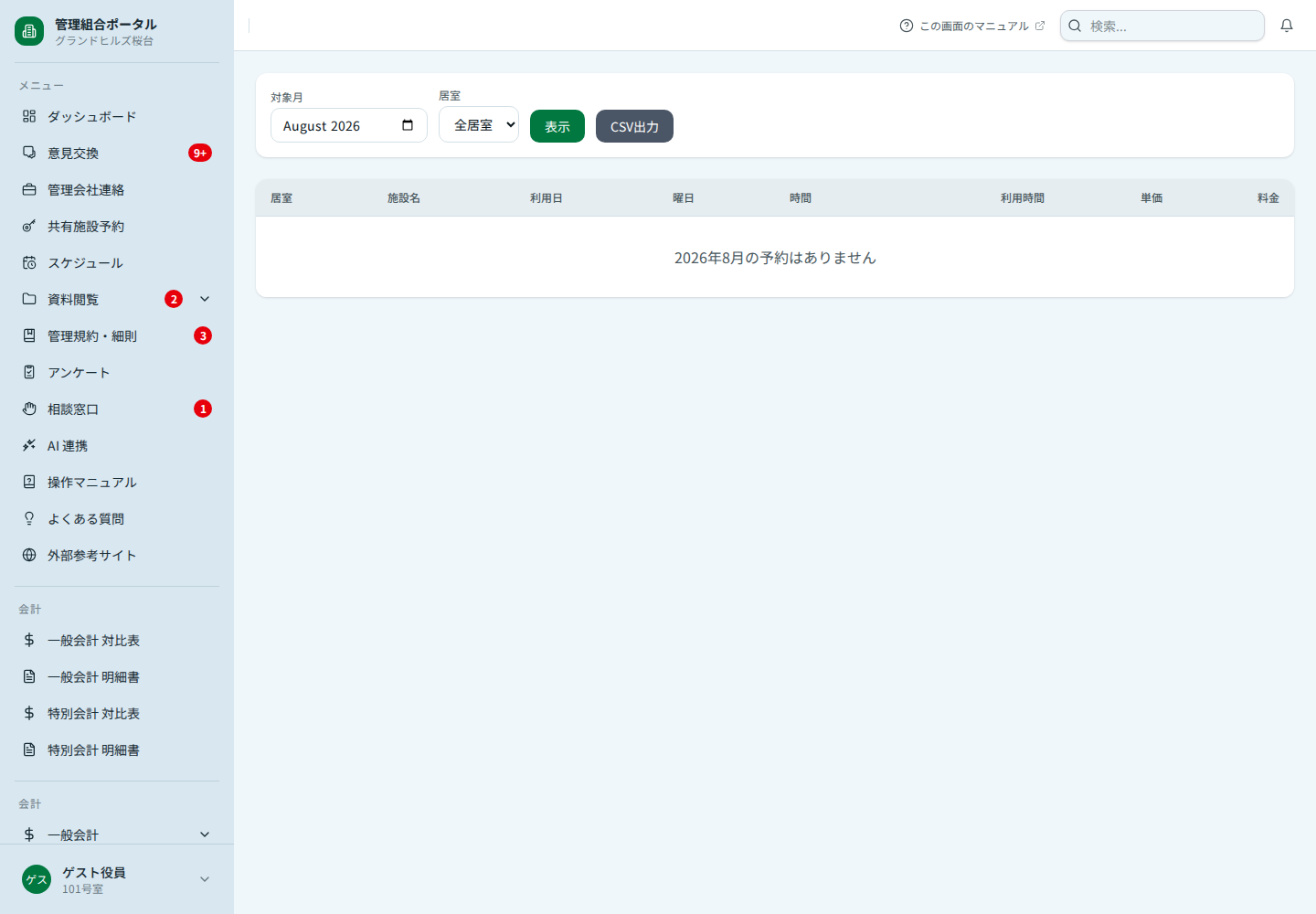Screen dimensions: 1316x914
Task: Open the よくある質問 menu item
Action: 117,518
